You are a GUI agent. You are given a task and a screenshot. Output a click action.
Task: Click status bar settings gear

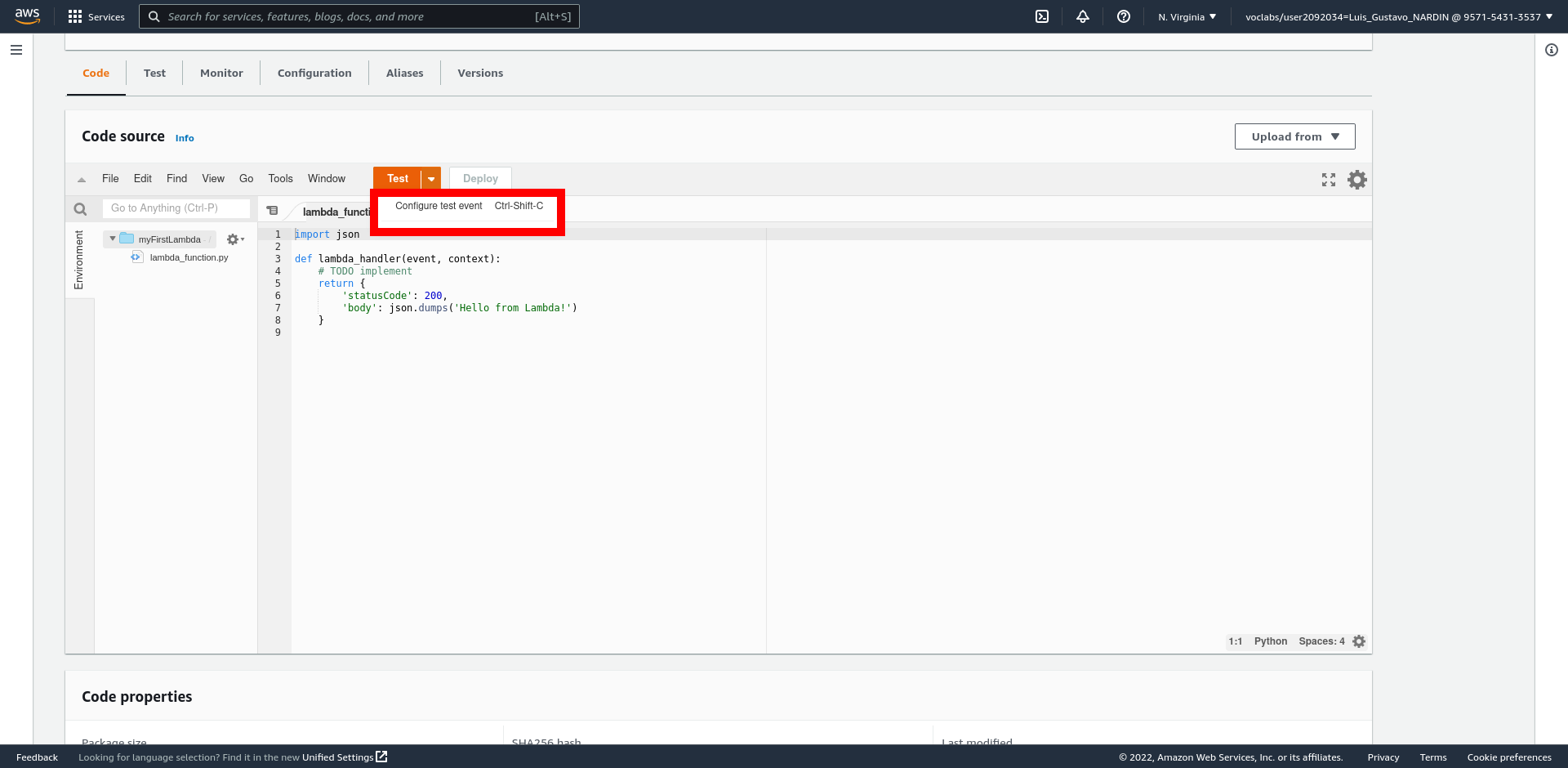click(1359, 641)
